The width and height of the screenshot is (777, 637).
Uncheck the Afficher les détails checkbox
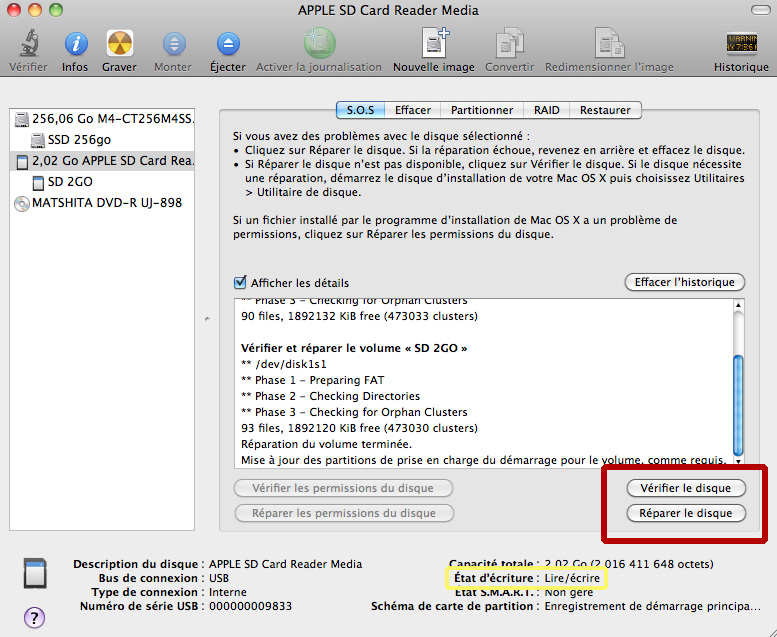point(240,283)
